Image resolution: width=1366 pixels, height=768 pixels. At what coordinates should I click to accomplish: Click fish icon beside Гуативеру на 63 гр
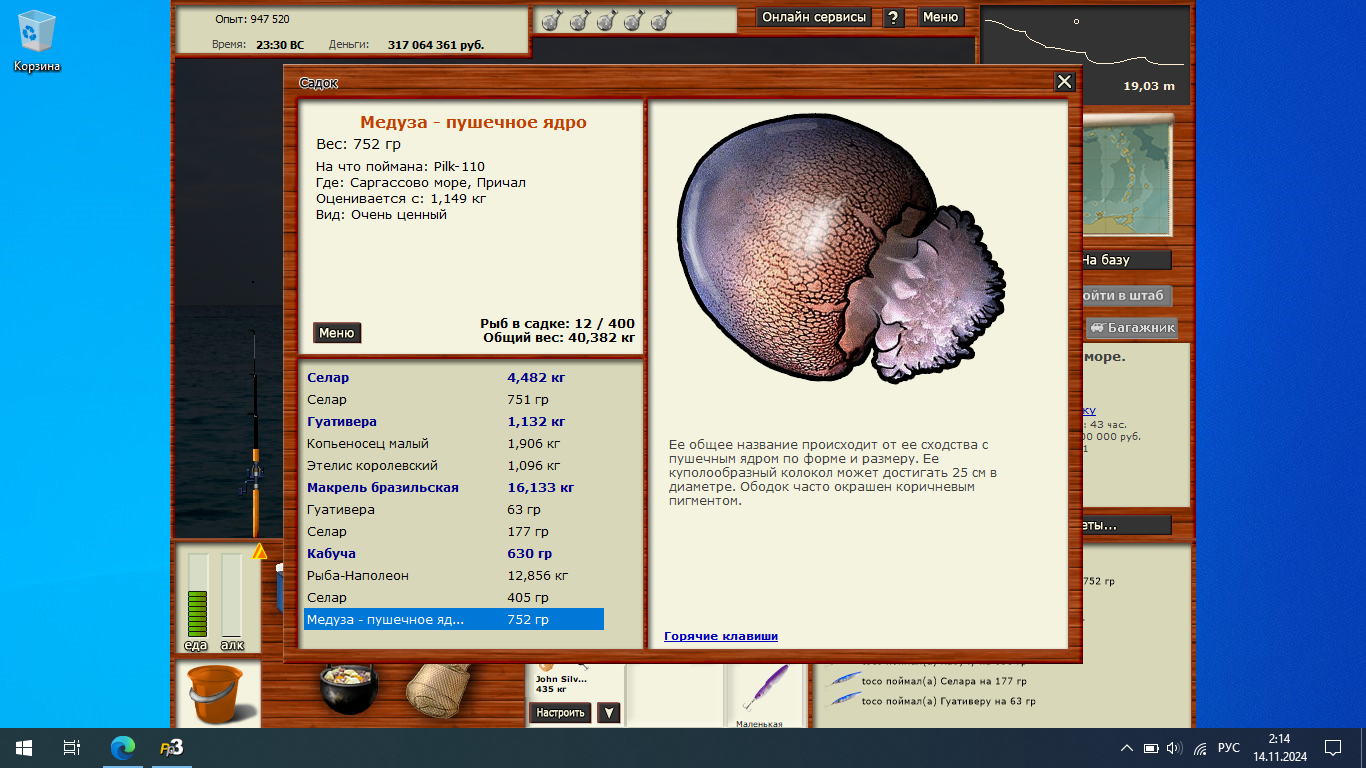click(x=846, y=700)
